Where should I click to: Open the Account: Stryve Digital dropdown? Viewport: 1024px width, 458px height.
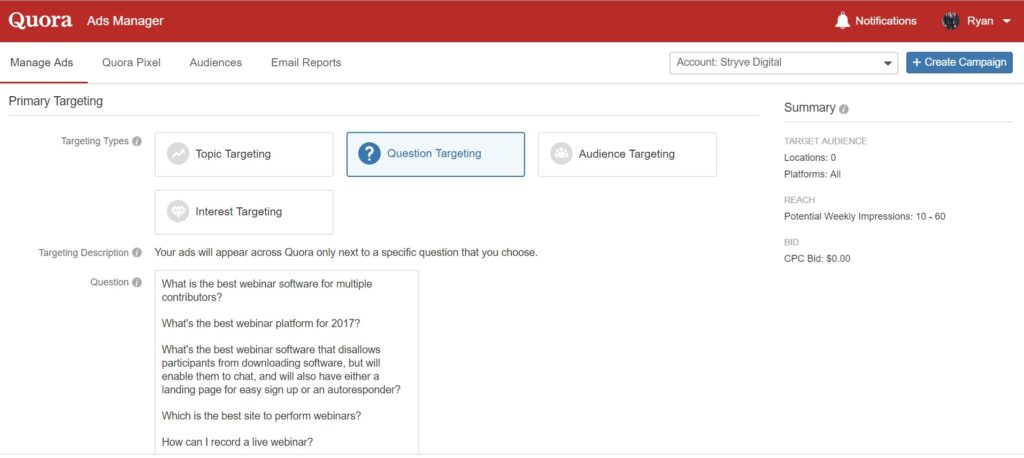pos(784,63)
